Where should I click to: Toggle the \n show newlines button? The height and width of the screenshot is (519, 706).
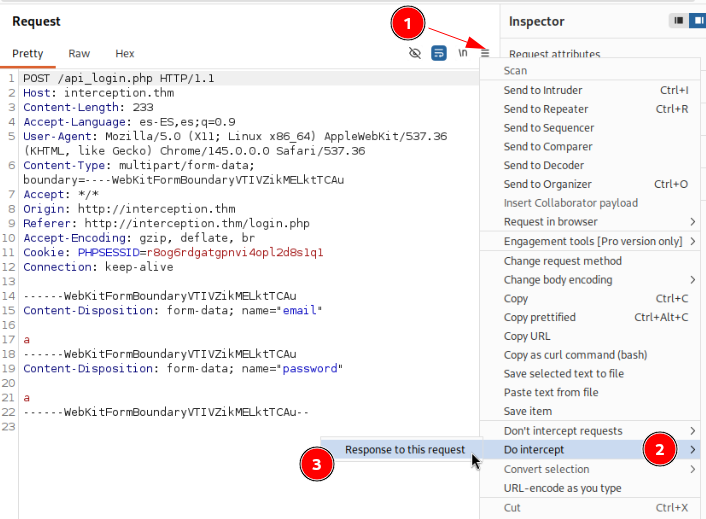click(x=462, y=53)
